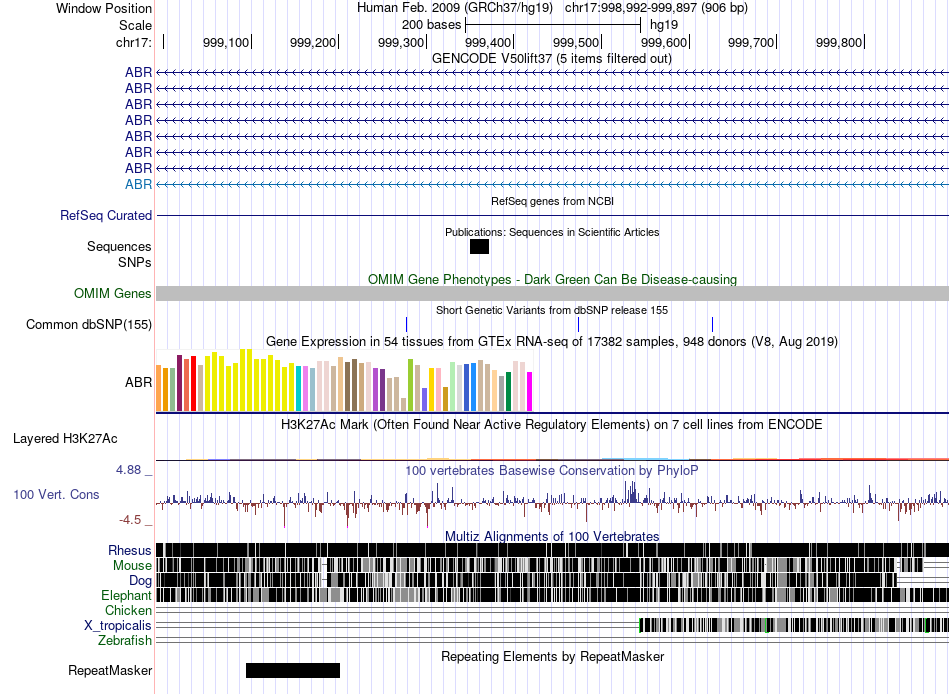
Task: Click the Dog species label
Action: [140, 581]
